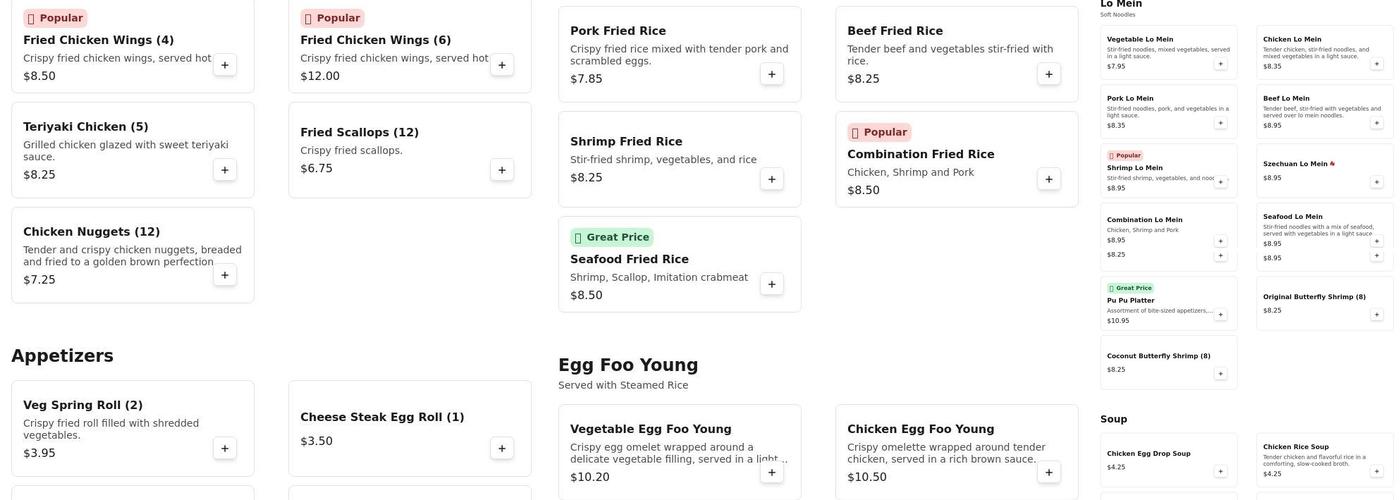
Task: Click Popular badge on Combination Fried Rice
Action: pos(879,132)
